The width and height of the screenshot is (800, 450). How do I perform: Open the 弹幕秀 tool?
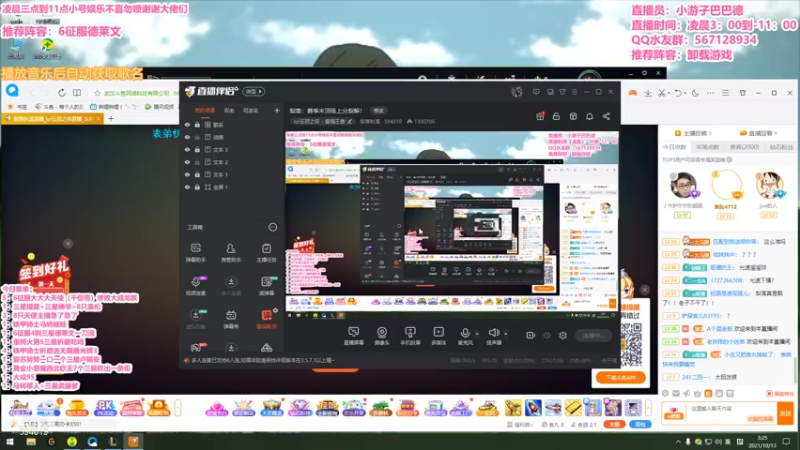pyautogui.click(x=231, y=319)
